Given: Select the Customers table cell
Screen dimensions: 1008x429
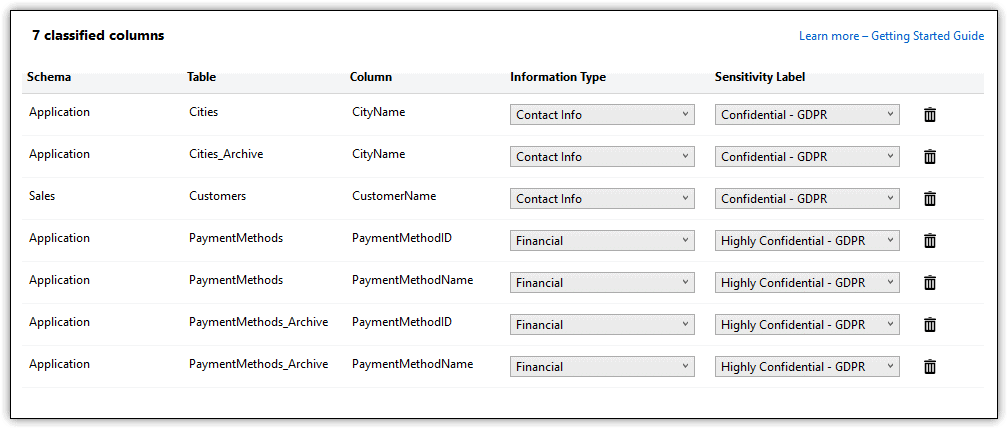Looking at the screenshot, I should (x=217, y=196).
